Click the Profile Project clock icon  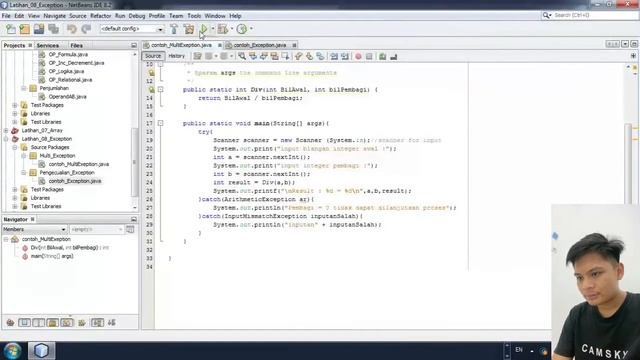[x=242, y=29]
